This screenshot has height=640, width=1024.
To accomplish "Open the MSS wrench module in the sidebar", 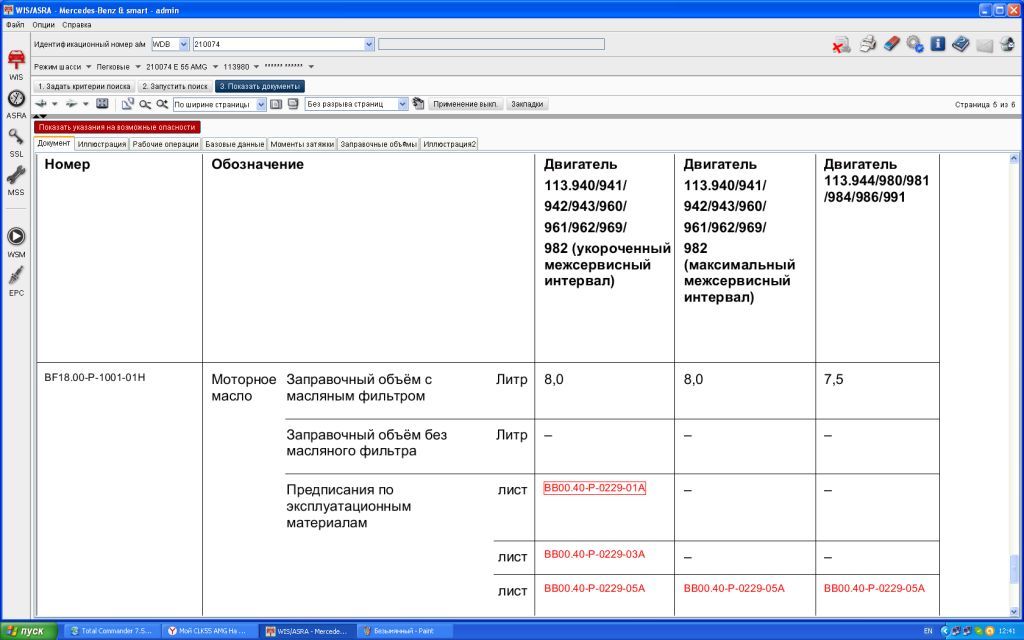I will tap(16, 180).
